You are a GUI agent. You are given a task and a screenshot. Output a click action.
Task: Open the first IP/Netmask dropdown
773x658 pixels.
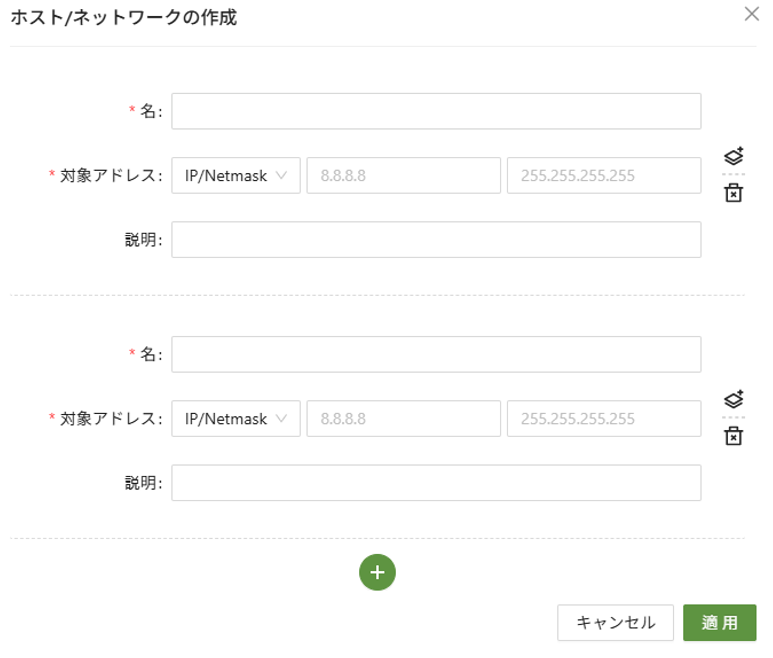pos(236,176)
